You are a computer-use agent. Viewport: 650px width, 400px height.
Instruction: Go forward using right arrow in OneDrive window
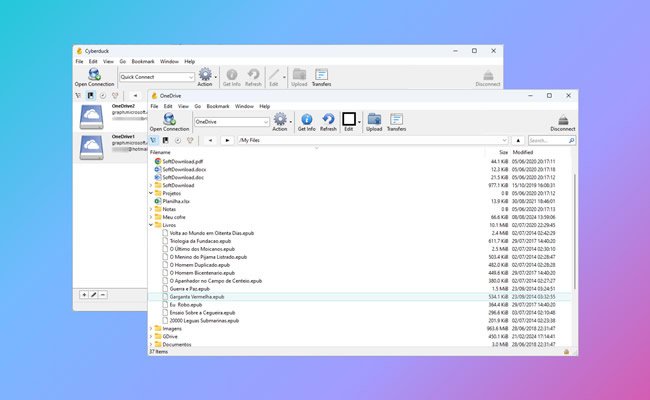click(x=227, y=140)
